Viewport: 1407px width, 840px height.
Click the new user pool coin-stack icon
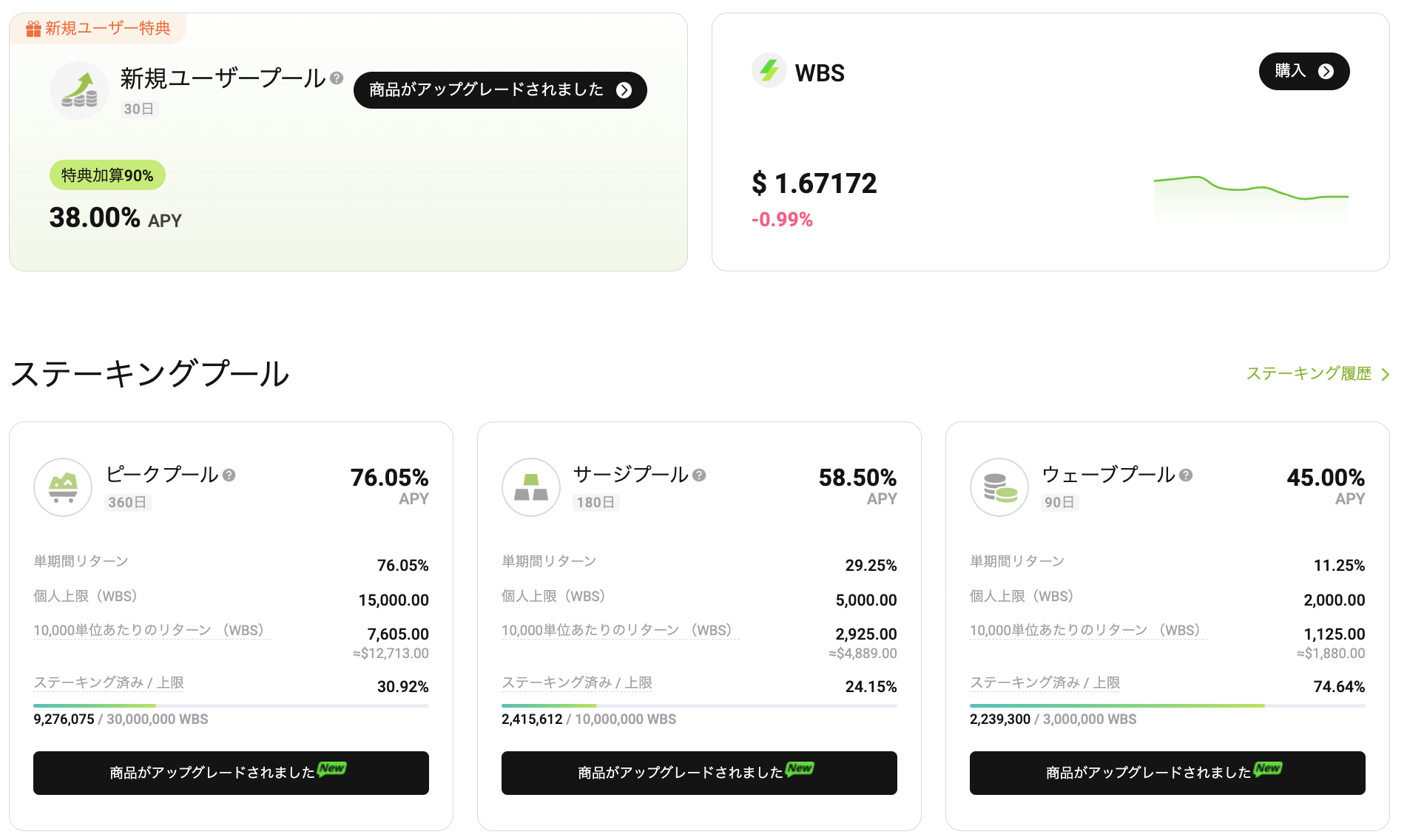79,90
